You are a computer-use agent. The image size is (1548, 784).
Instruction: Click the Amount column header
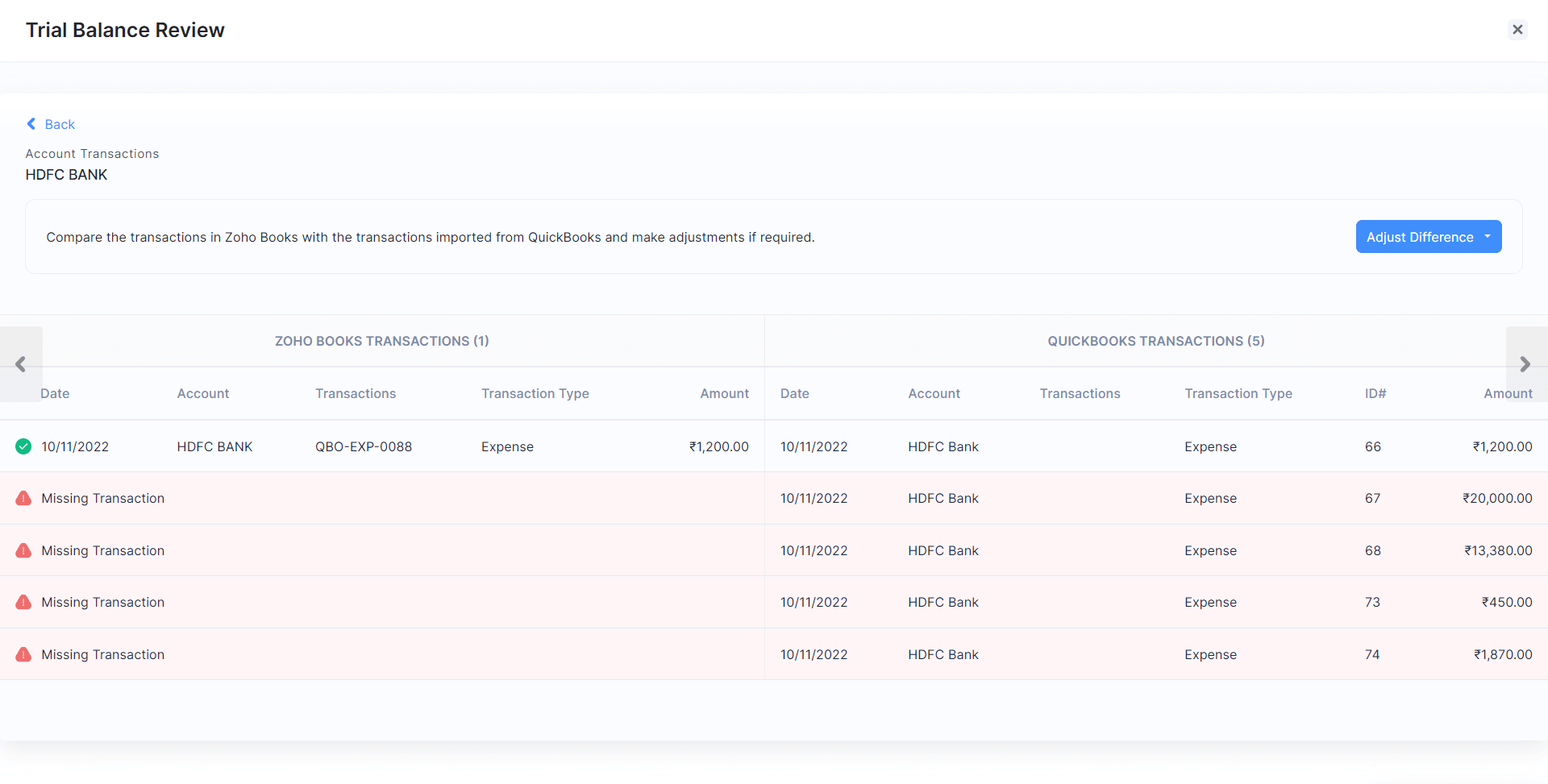pos(724,393)
